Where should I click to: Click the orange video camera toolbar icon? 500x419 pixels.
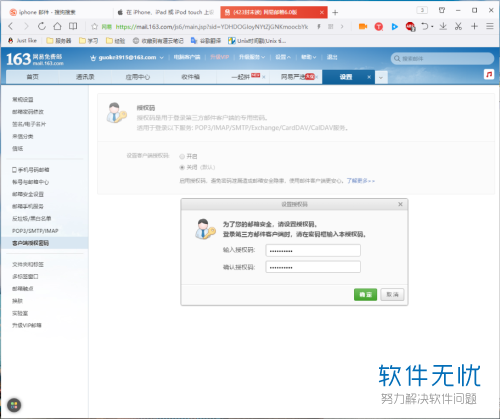pos(363,26)
